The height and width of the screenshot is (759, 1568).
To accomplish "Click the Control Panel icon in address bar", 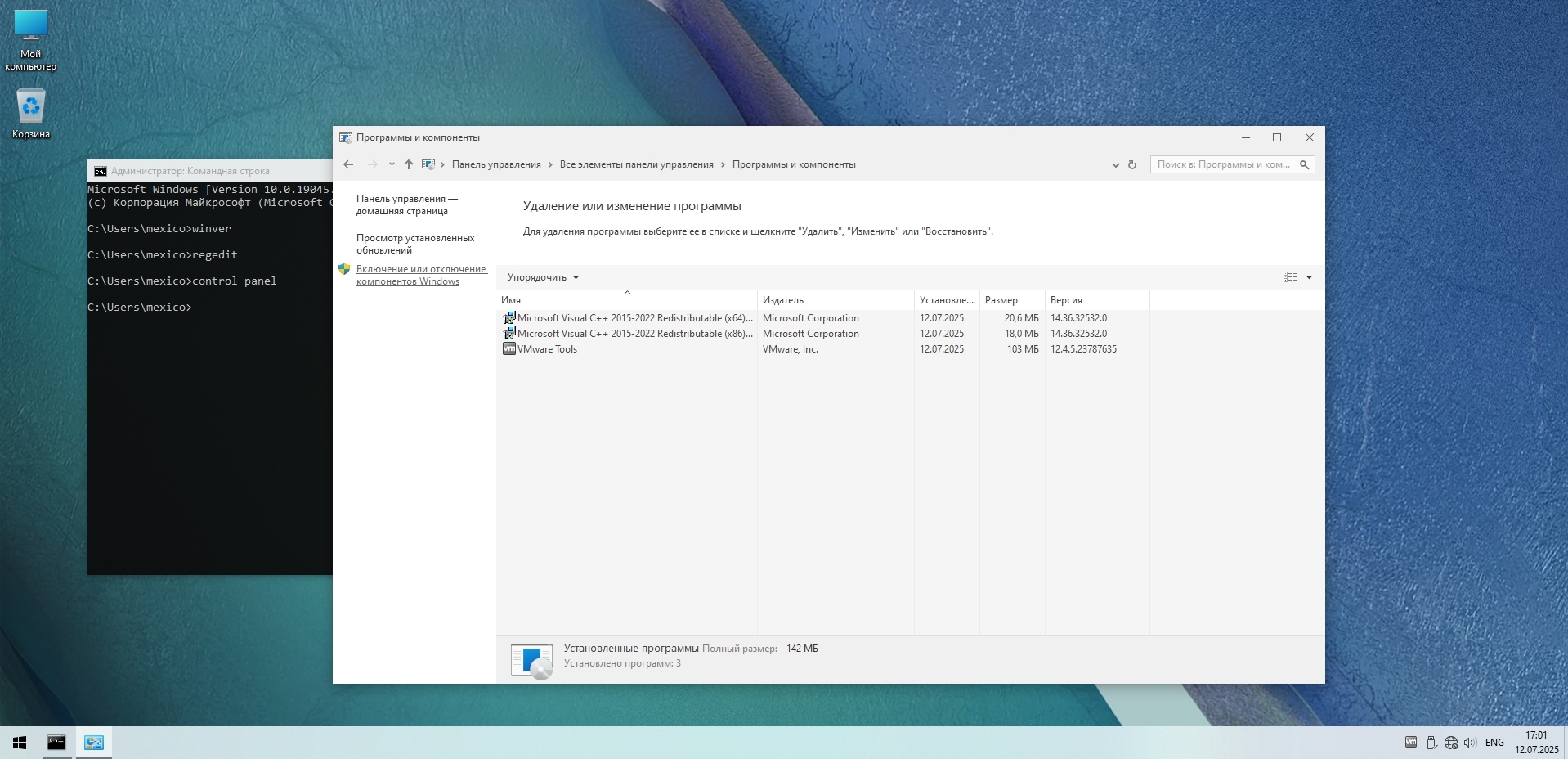I will click(428, 164).
